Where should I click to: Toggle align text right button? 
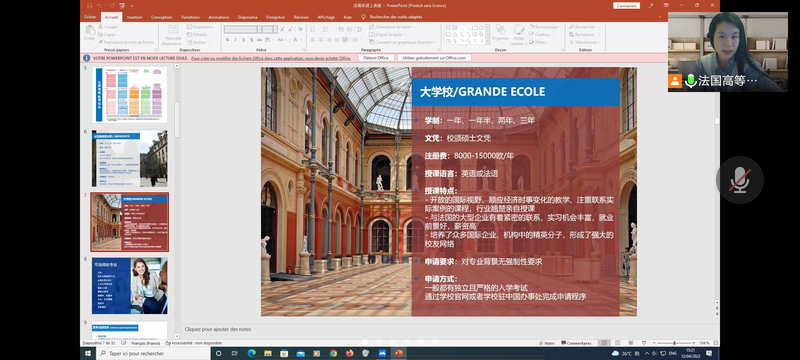click(x=330, y=40)
